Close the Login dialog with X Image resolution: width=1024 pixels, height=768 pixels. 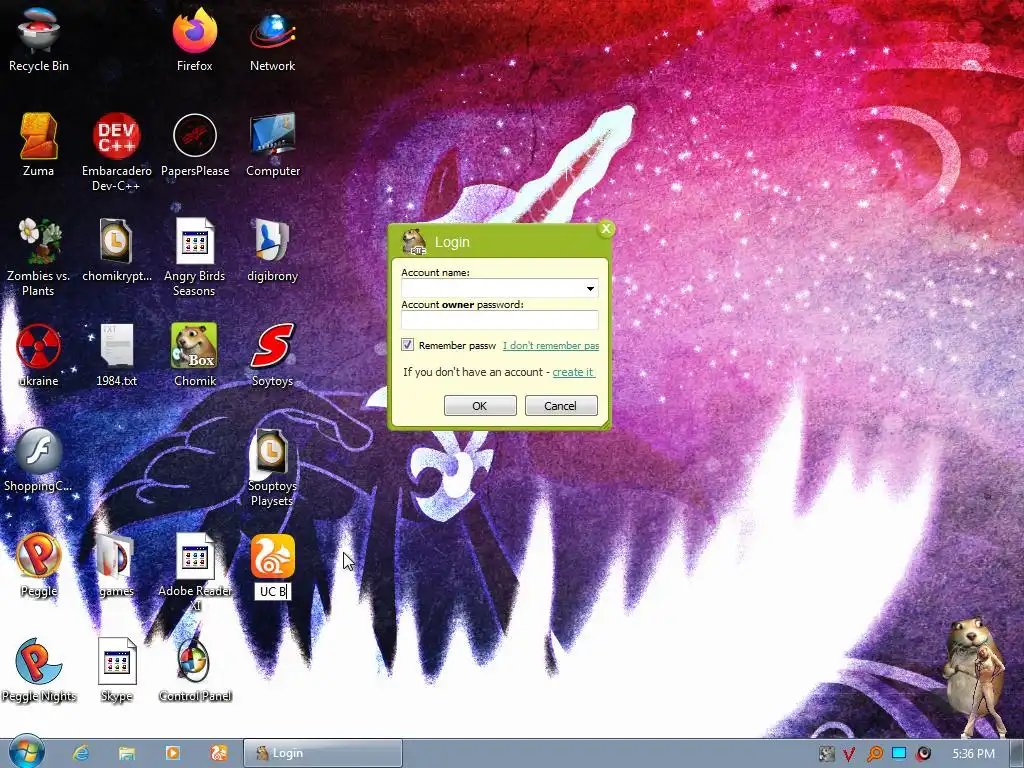(x=606, y=229)
